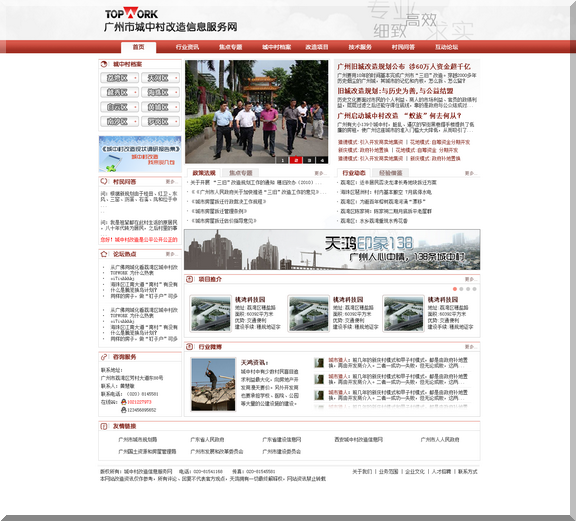This screenshot has height=521, width=576.
Task: Show slide 3 of the photo slideshow
Action: [309, 160]
